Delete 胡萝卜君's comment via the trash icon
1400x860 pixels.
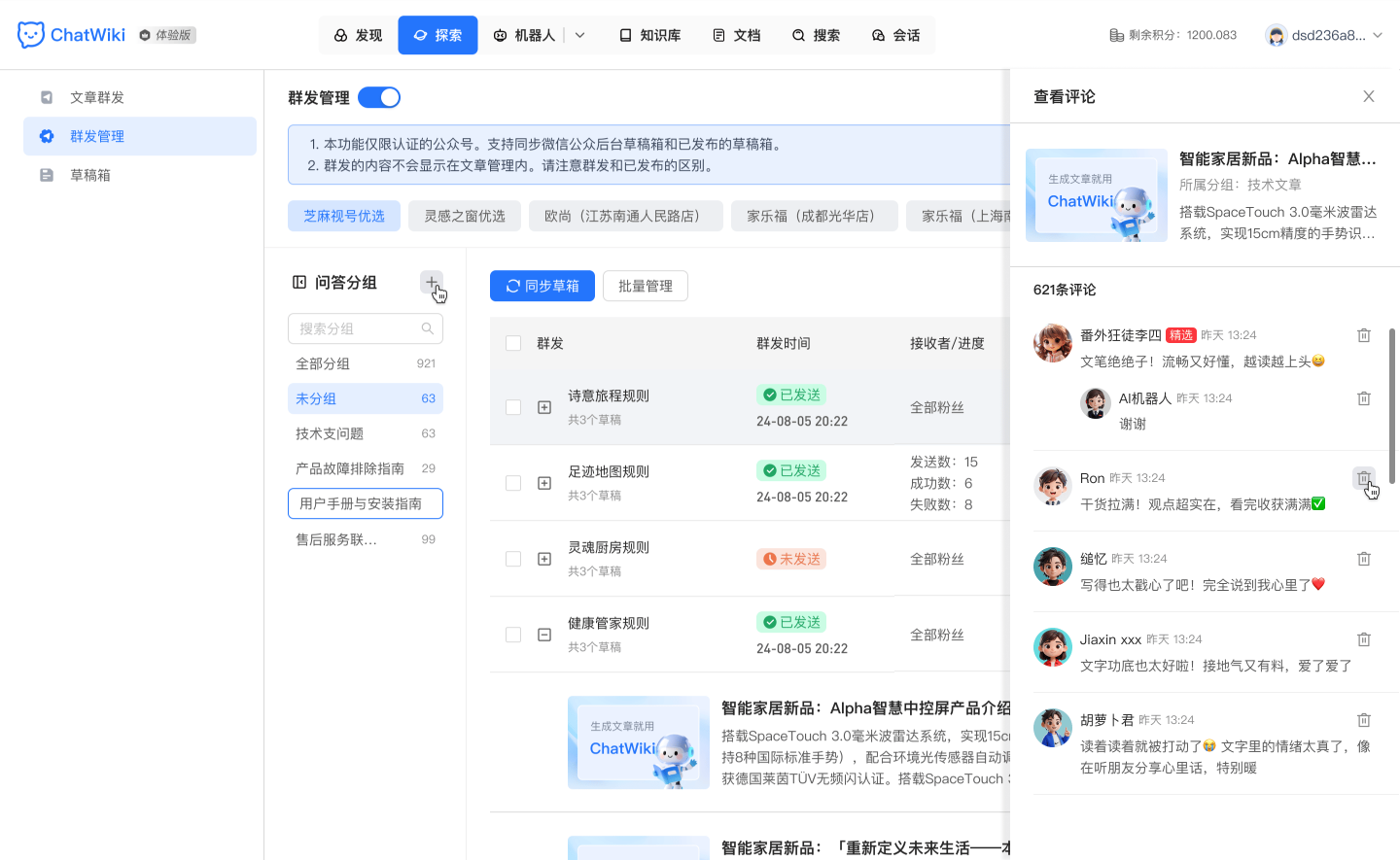(x=1364, y=719)
